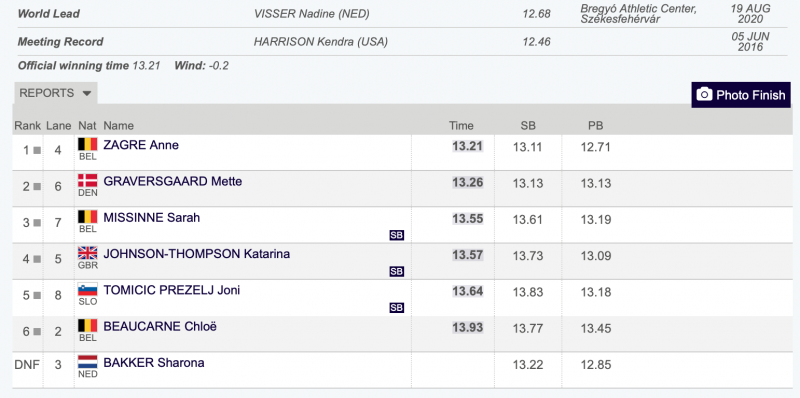The height and width of the screenshot is (398, 800).
Task: Toggle gray square marker beside rank 1
Action: [x=37, y=151]
